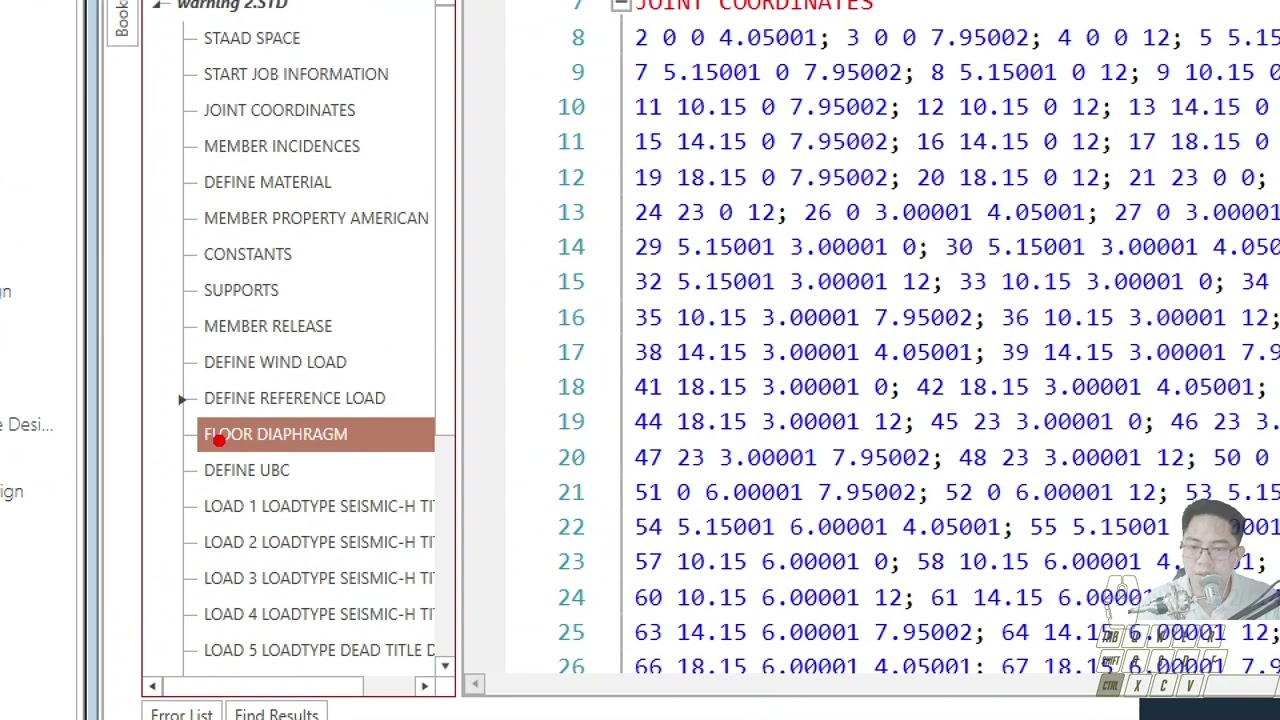Image resolution: width=1280 pixels, height=720 pixels.
Task: Click text '2 0 0 4.05001;' on line 8
Action: [732, 38]
